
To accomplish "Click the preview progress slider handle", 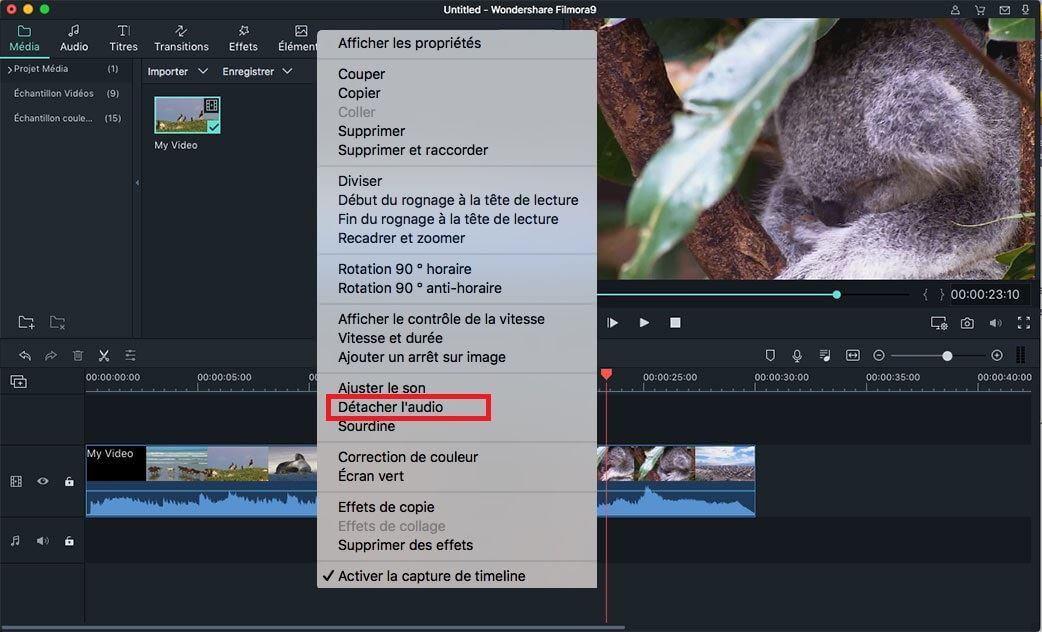I will coord(837,294).
